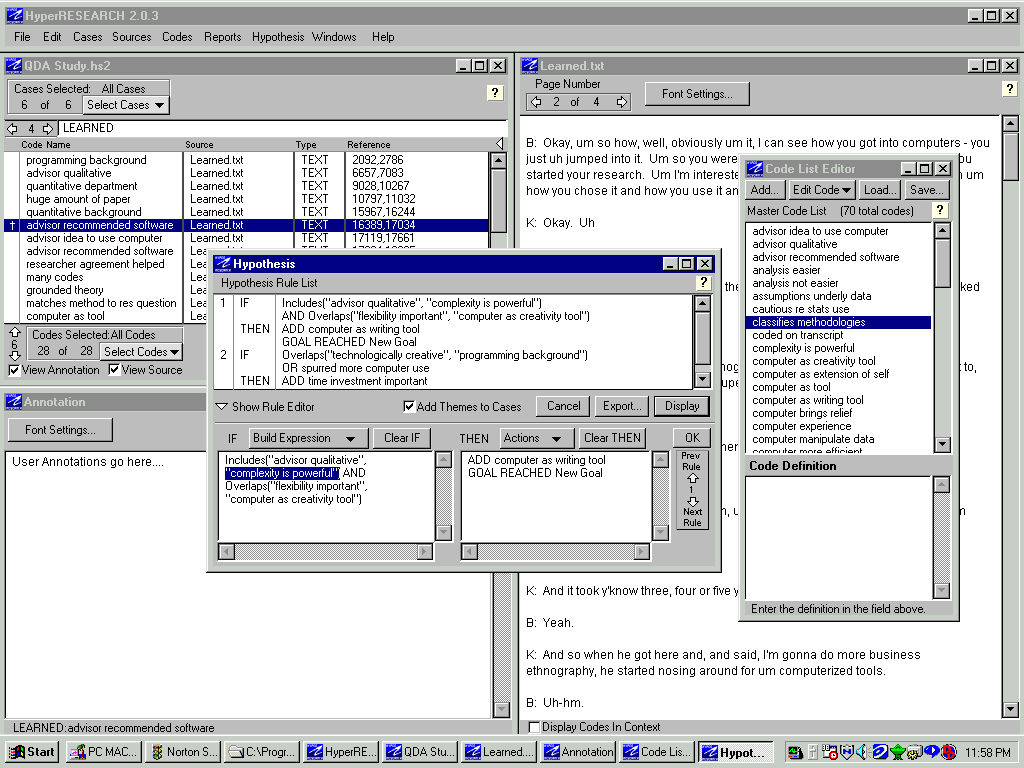
Task: Click OK in the rule editor
Action: coord(692,438)
